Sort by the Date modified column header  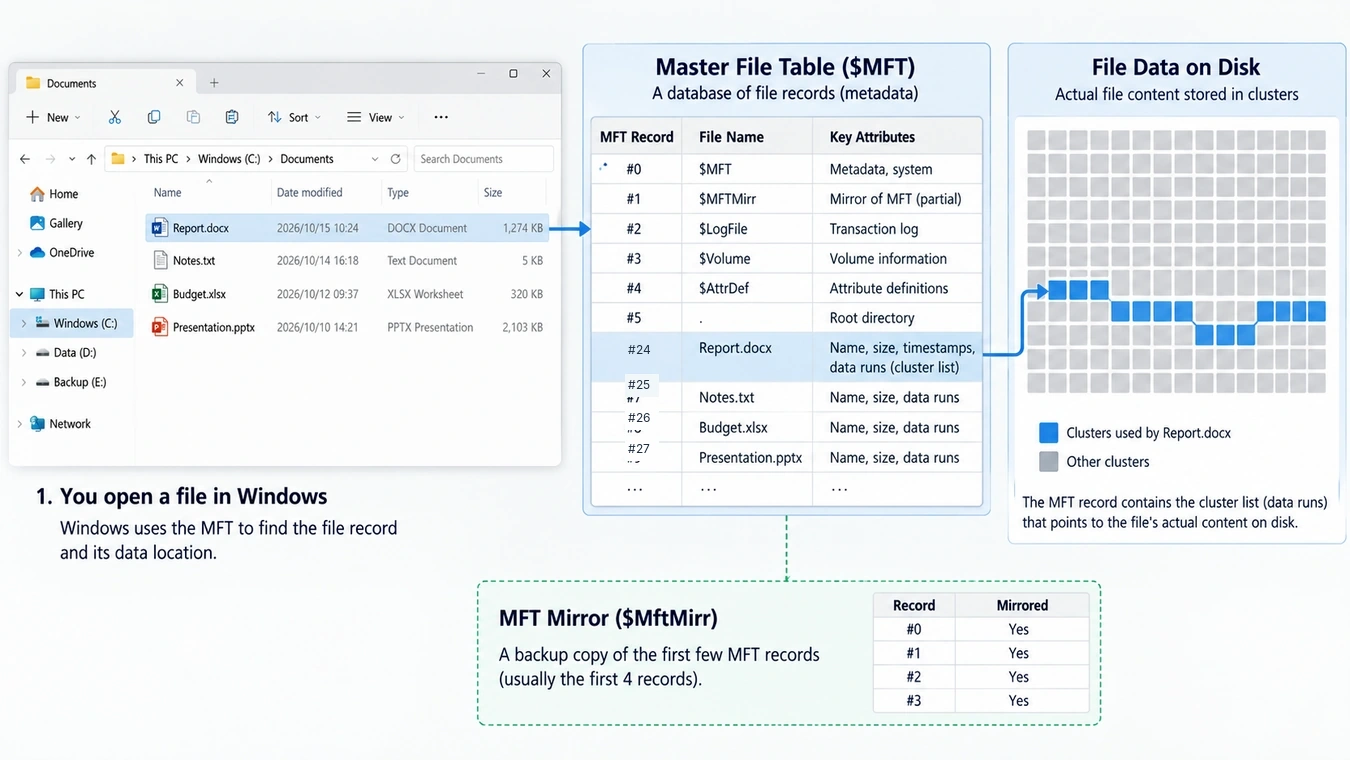coord(309,193)
